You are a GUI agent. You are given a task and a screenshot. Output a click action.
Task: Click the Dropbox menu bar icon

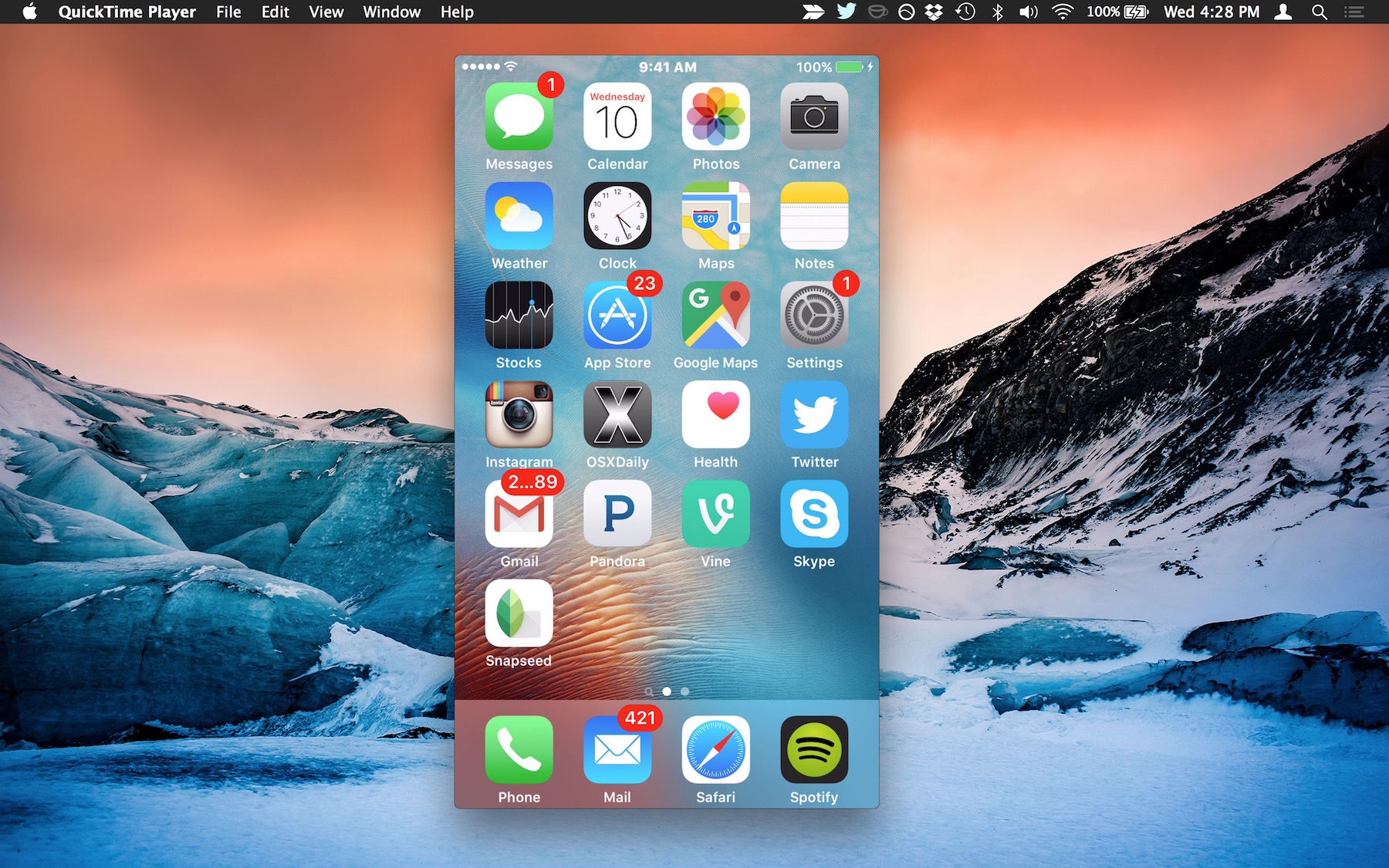tap(934, 12)
